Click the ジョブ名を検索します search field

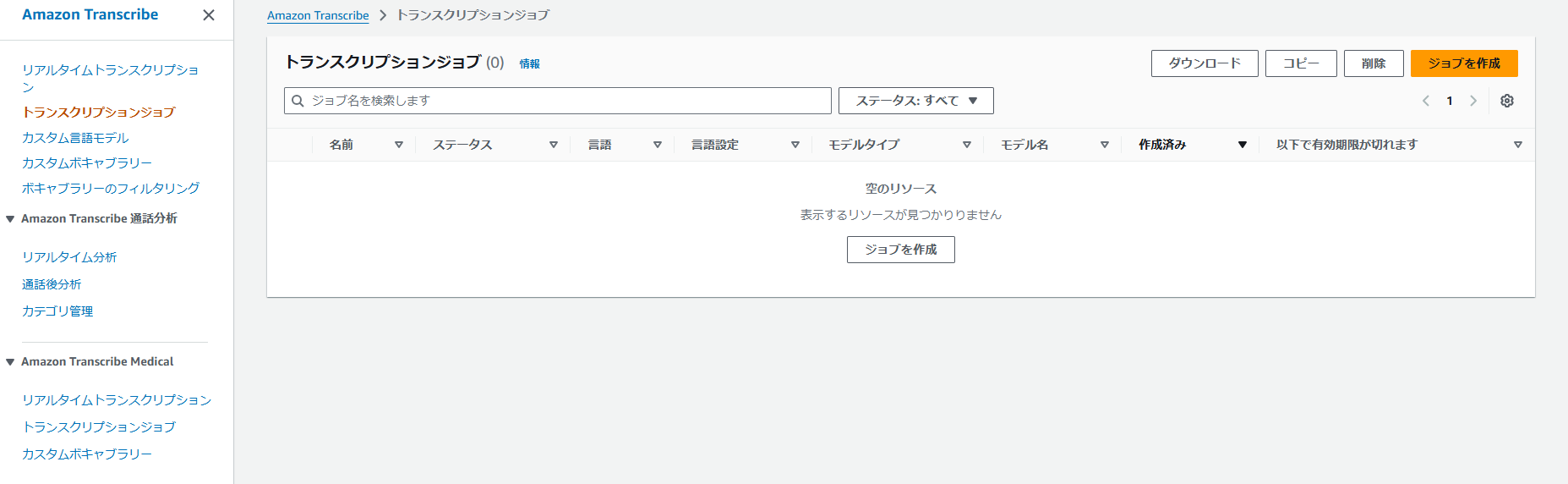click(558, 101)
